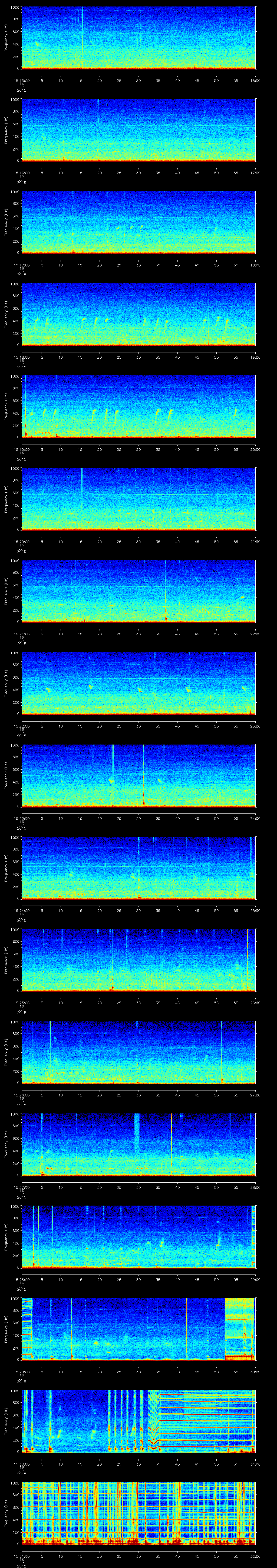Click the 15:16:00 start time label

pyautogui.click(x=21, y=173)
